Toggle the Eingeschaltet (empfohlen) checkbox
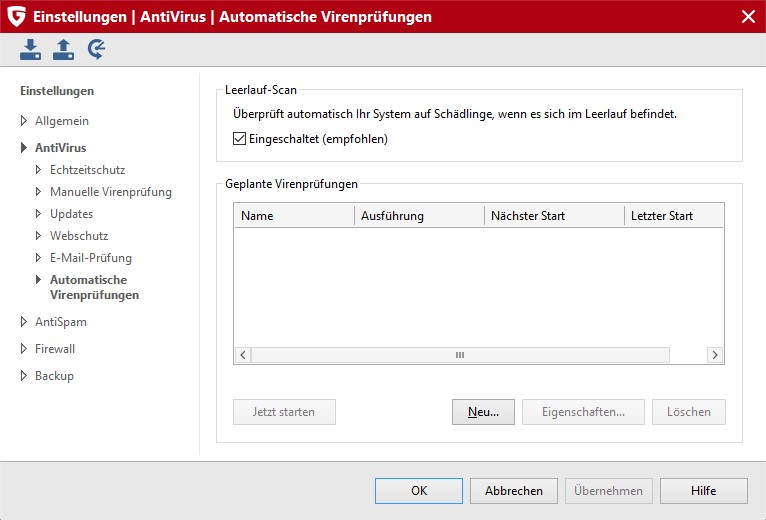766x520 pixels. coord(239,139)
